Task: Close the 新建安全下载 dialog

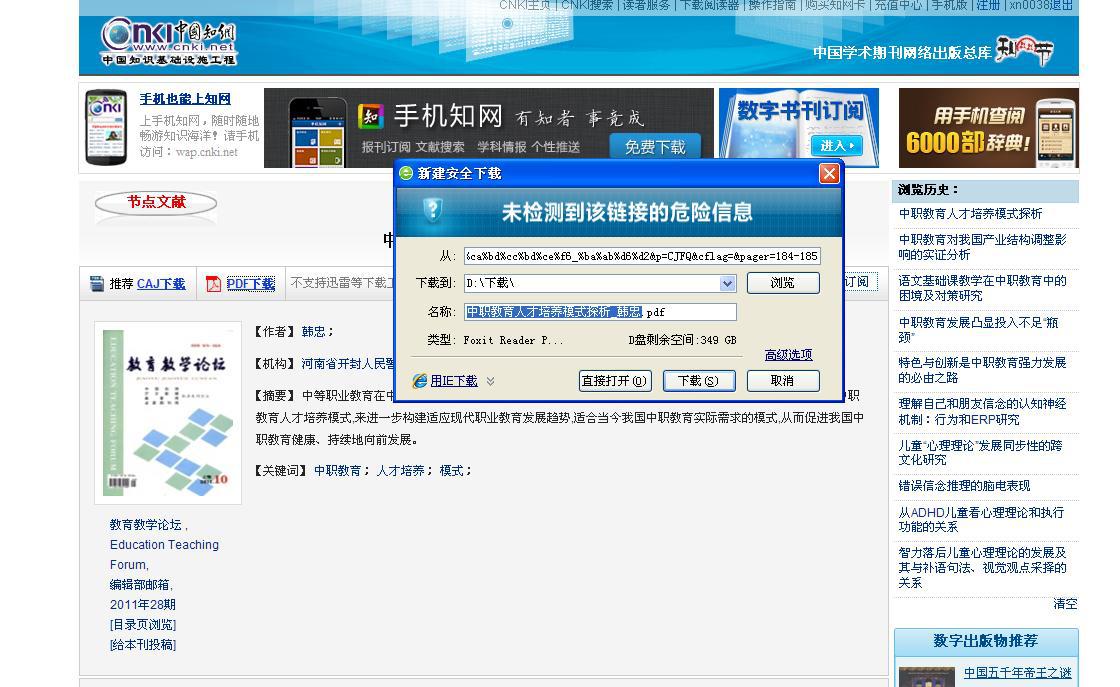Action: click(829, 174)
